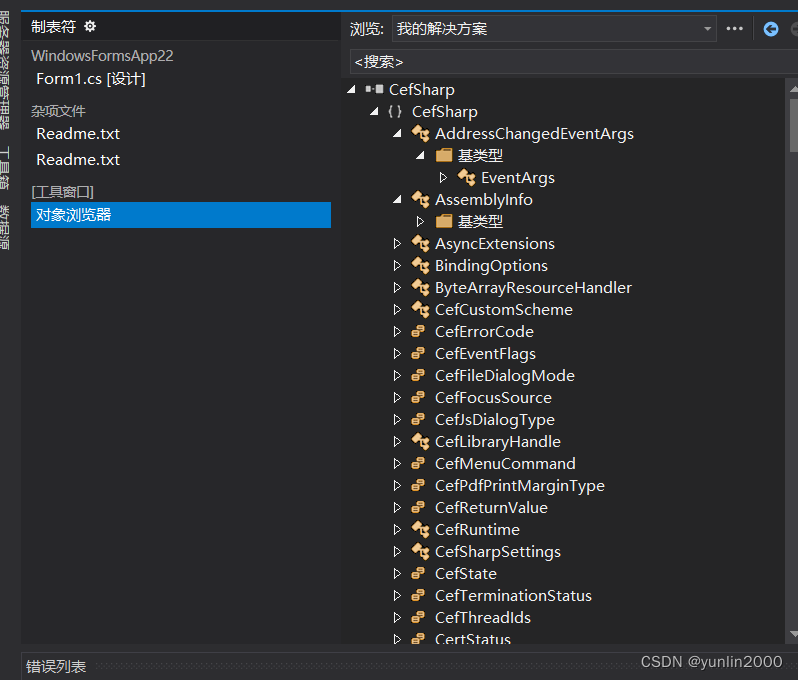Select 对象浏览器 tool window
The image size is (798, 680).
(181, 215)
